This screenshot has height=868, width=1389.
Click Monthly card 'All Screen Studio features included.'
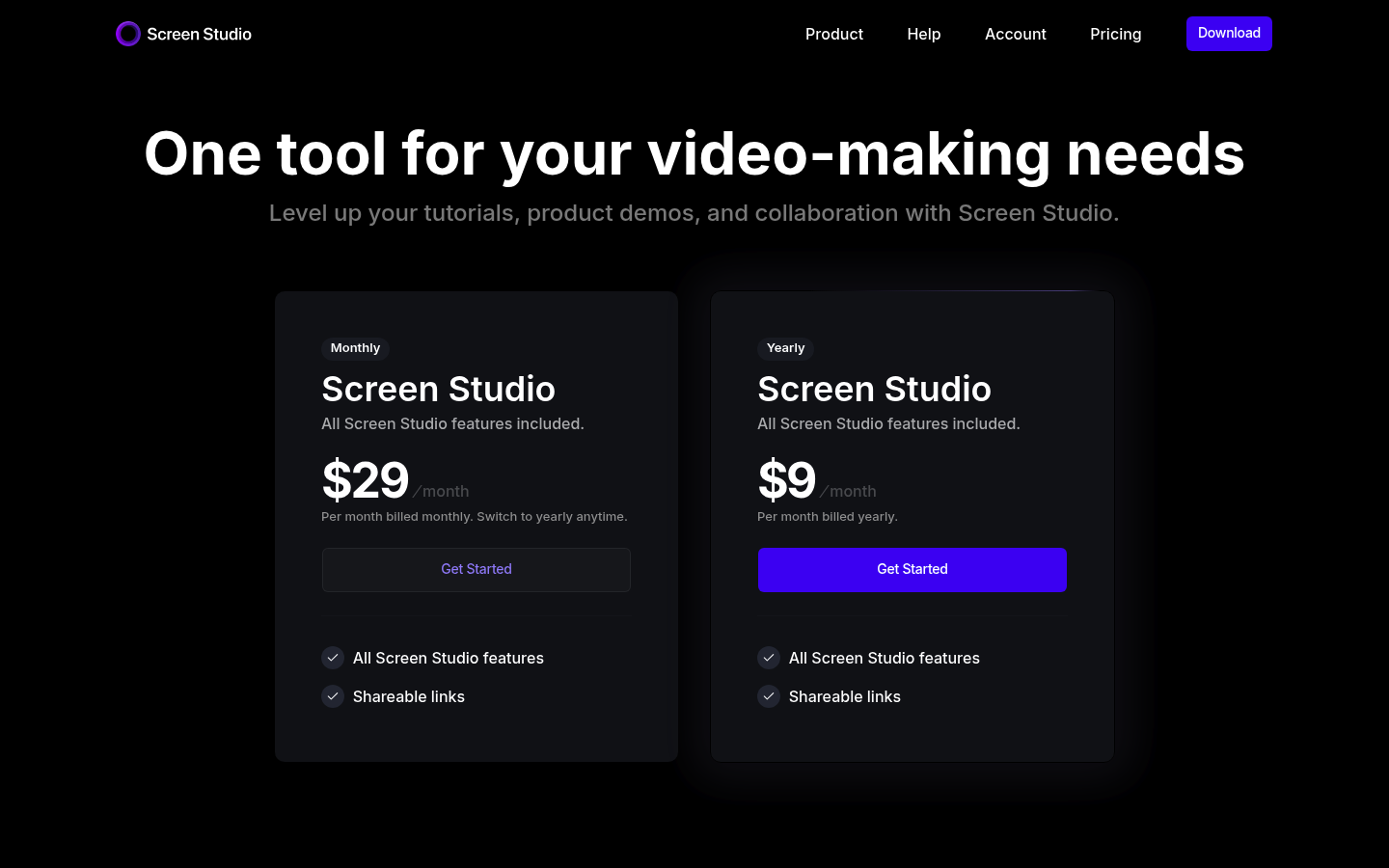[x=452, y=423]
